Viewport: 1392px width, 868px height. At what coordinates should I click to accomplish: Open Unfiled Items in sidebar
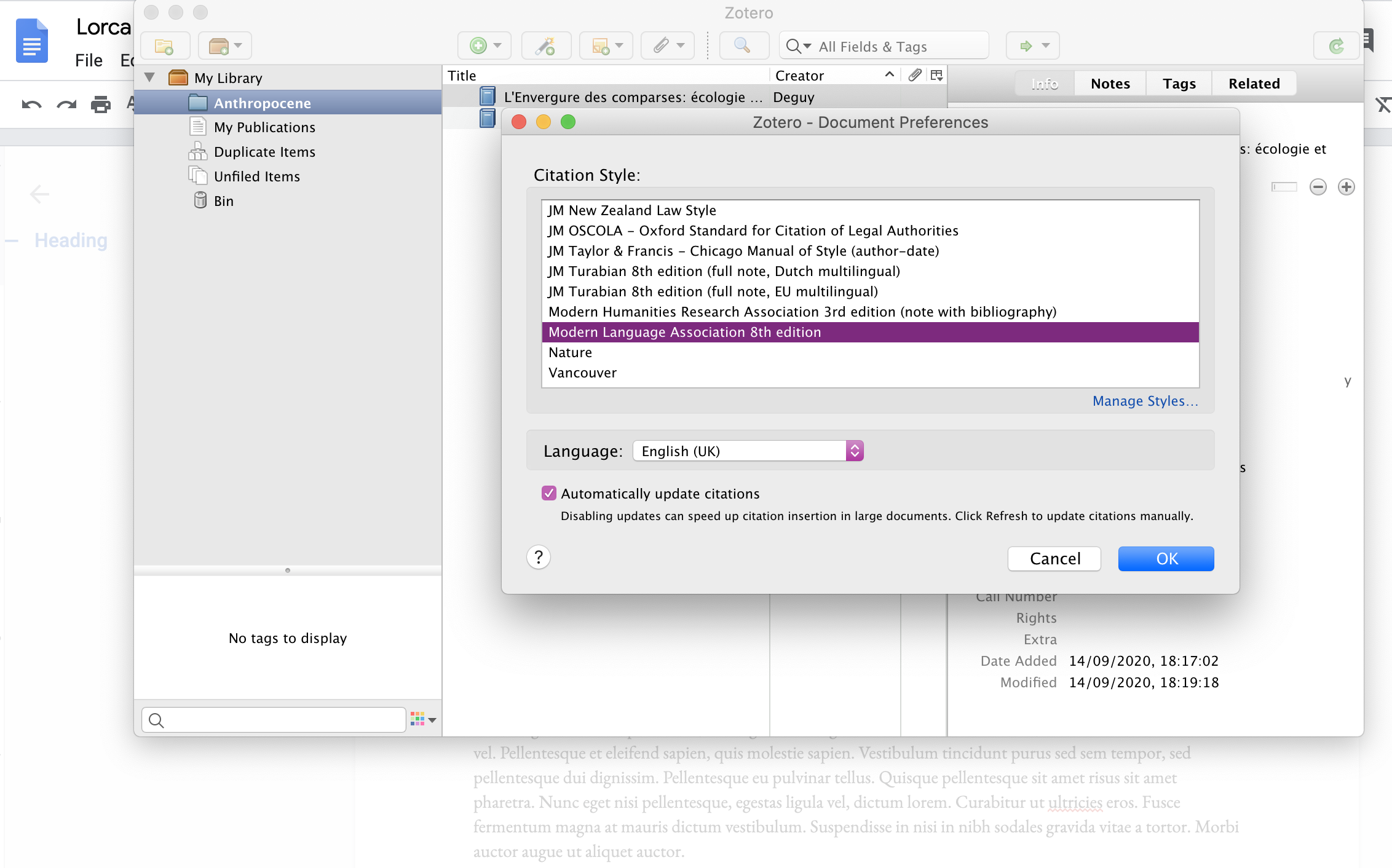[x=257, y=176]
